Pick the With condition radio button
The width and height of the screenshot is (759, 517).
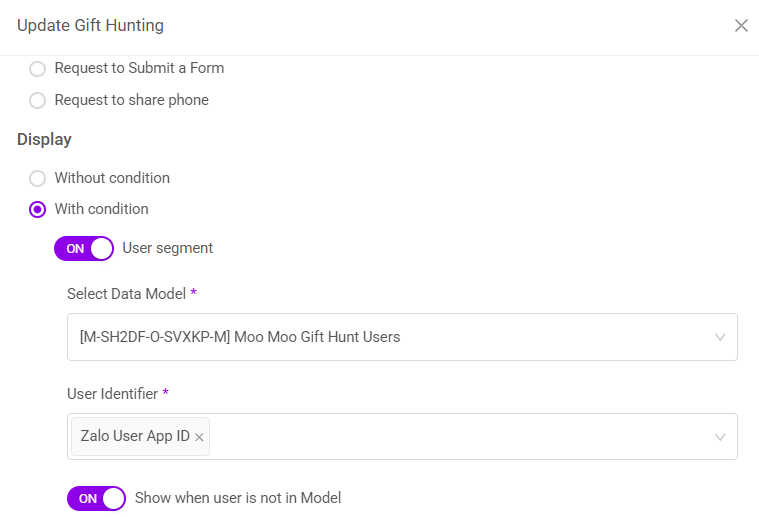coord(38,209)
